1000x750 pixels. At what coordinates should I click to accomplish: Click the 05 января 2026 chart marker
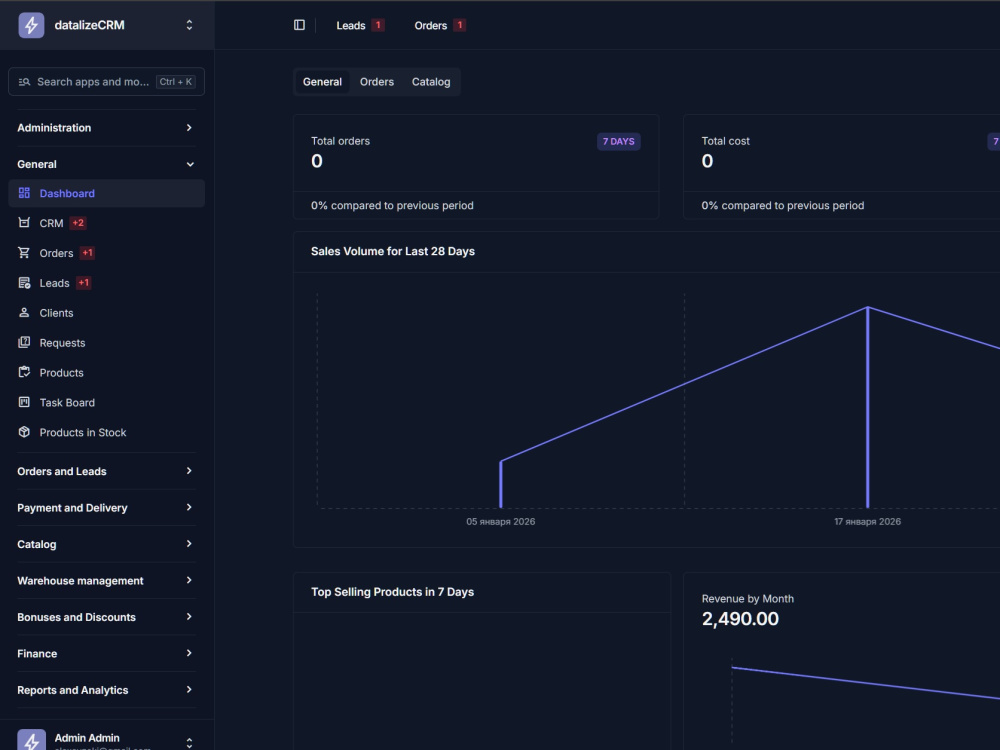(x=501, y=484)
